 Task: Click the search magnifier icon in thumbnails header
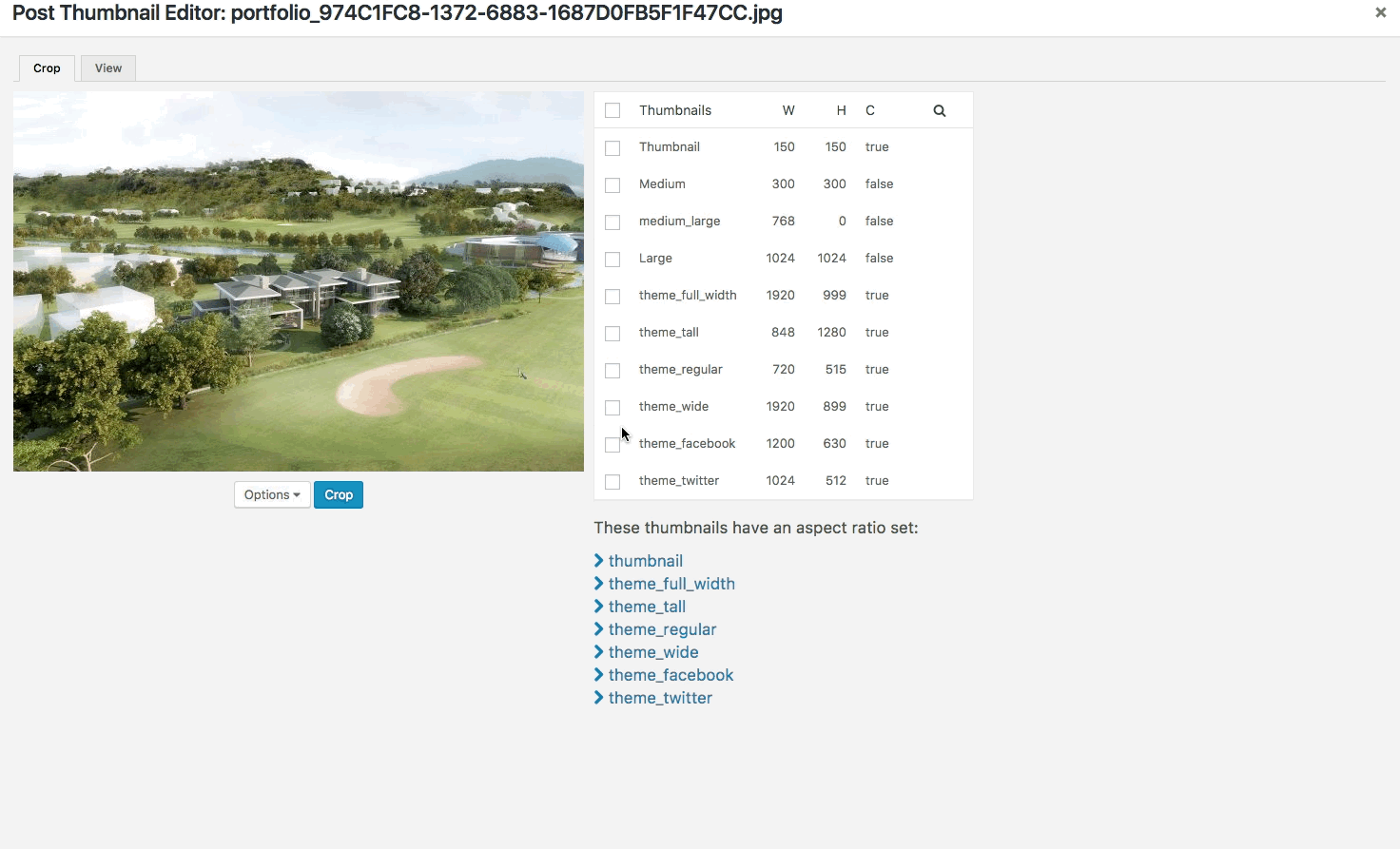(x=939, y=110)
